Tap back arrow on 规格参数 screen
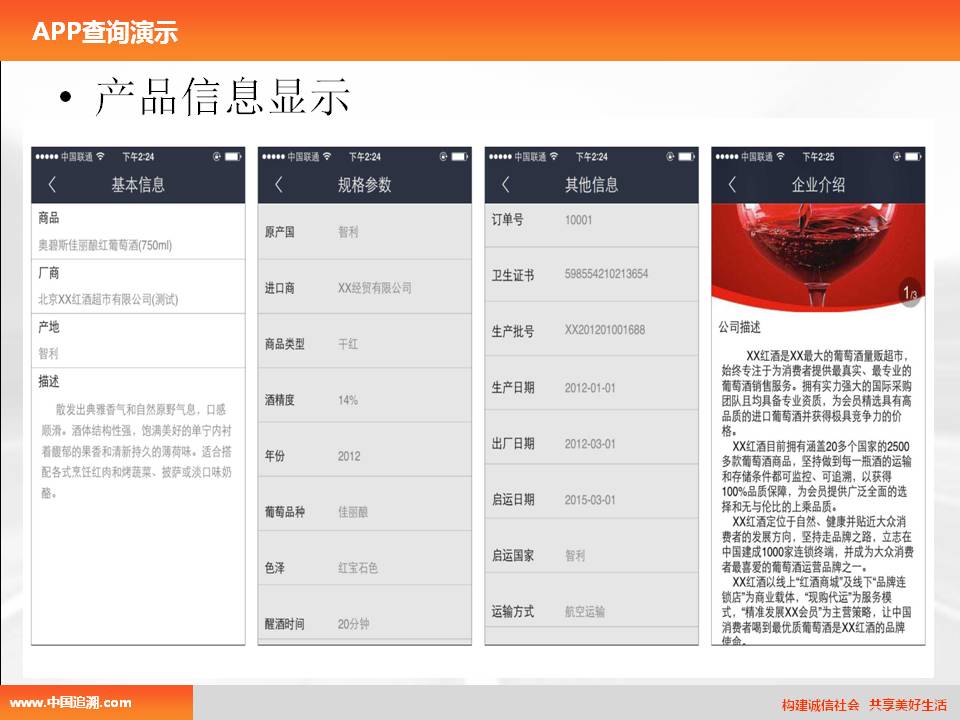Viewport: 960px width, 720px height. 279,184
